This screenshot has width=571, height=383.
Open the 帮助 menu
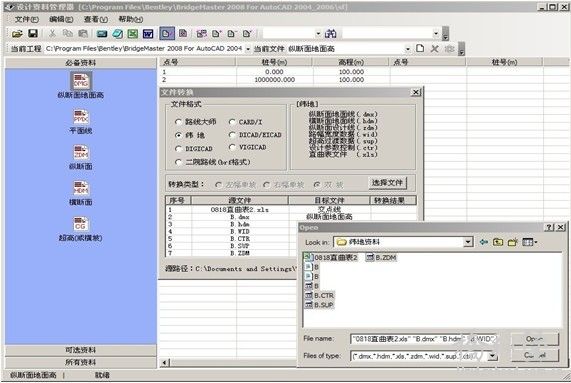click(130, 19)
